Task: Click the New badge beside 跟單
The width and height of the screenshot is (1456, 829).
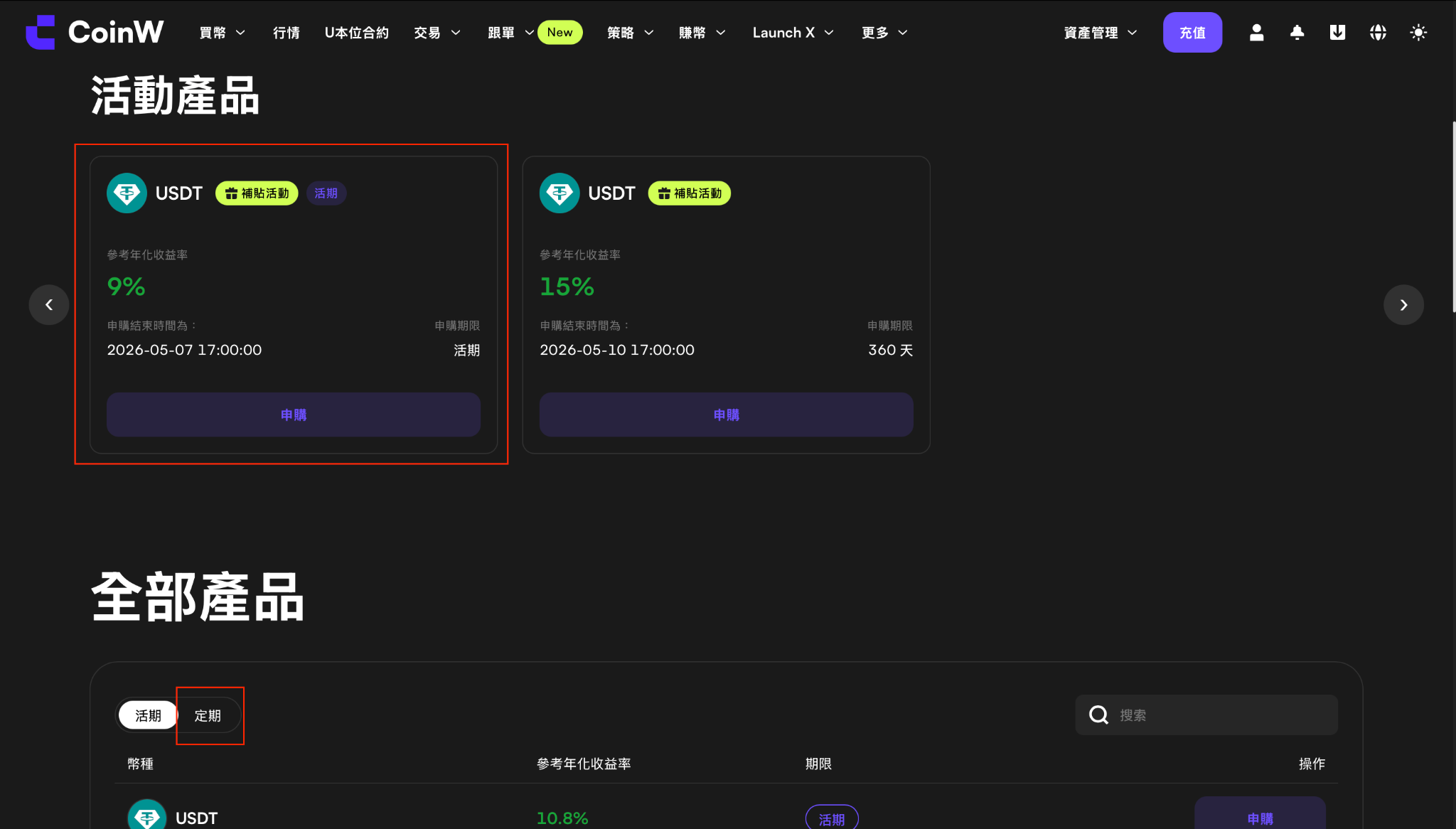Action: pos(560,32)
